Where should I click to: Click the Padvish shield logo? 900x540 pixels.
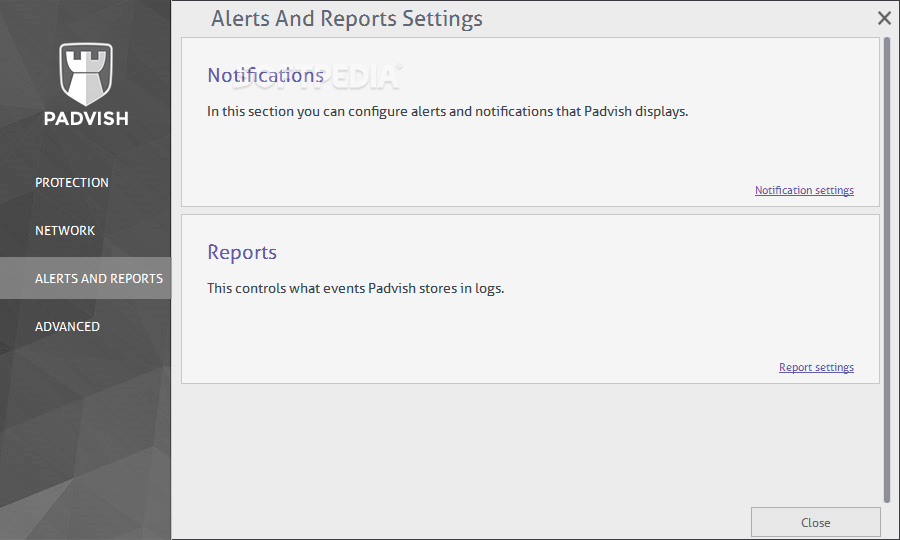coord(86,74)
